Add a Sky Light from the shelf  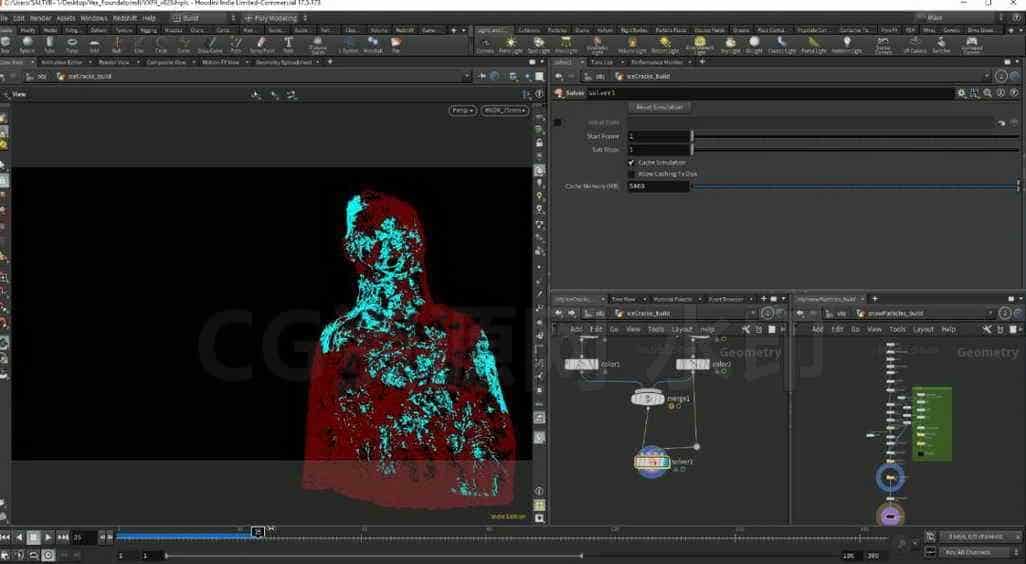[730, 44]
